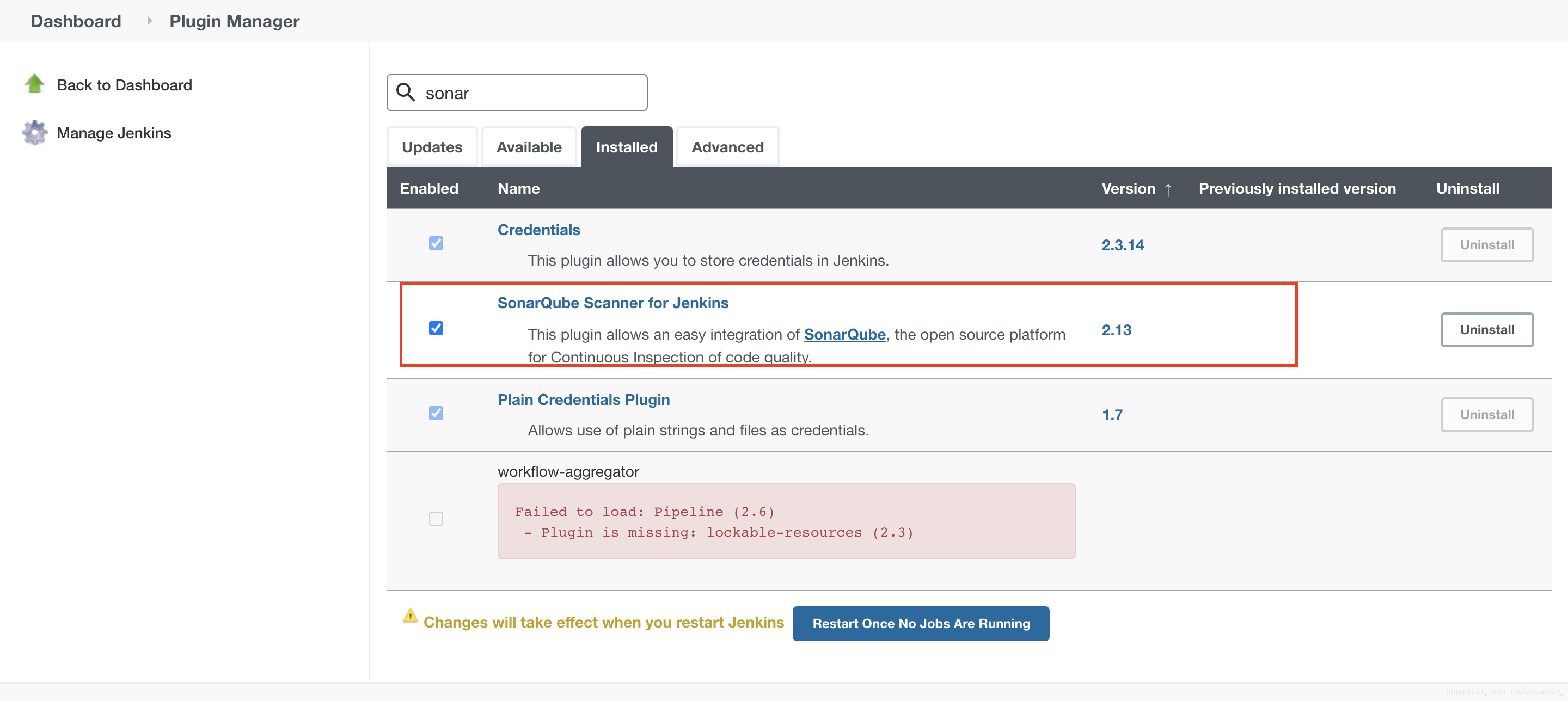Screen dimensions: 1568x701
Task: Select the Installed tab
Action: point(626,146)
